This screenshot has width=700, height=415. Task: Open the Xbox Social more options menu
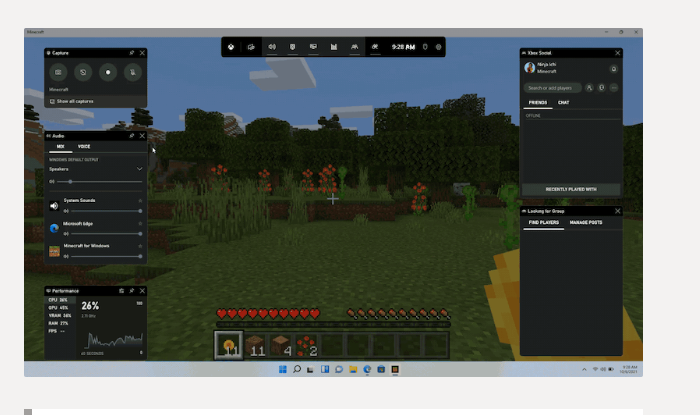(x=614, y=88)
